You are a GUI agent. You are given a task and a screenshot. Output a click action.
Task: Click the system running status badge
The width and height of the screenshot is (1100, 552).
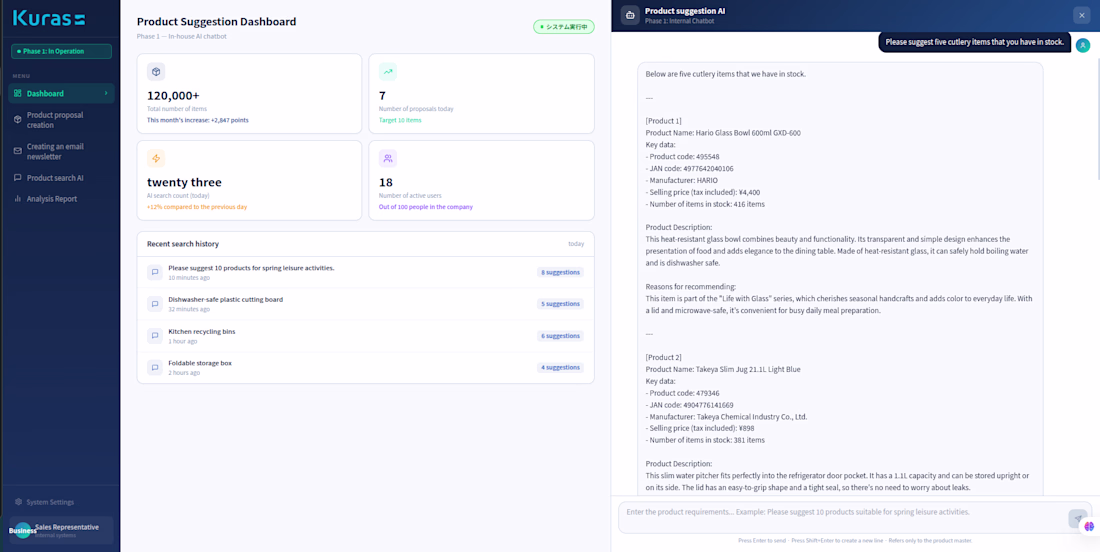click(564, 27)
